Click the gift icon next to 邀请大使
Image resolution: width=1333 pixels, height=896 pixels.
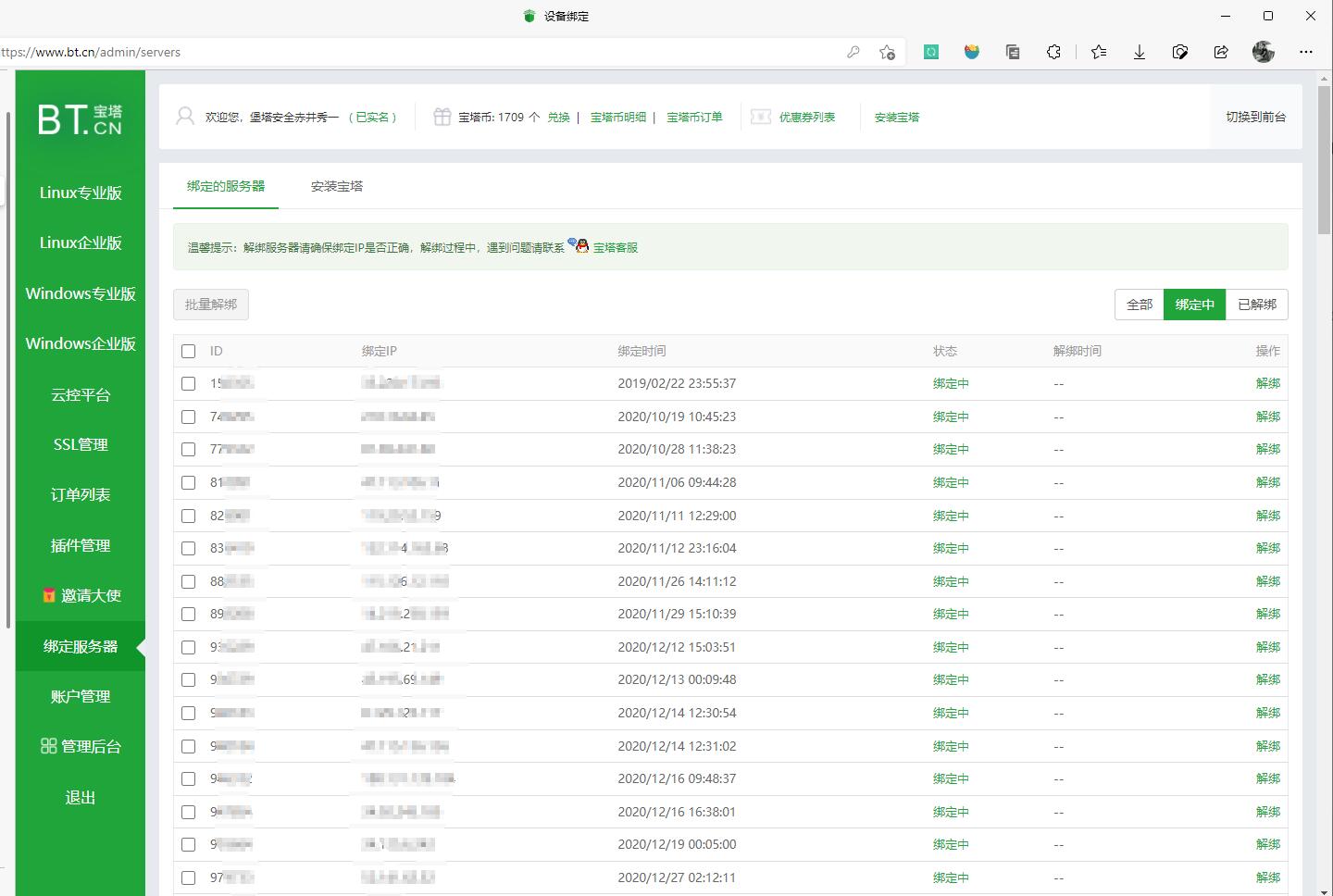coord(49,595)
